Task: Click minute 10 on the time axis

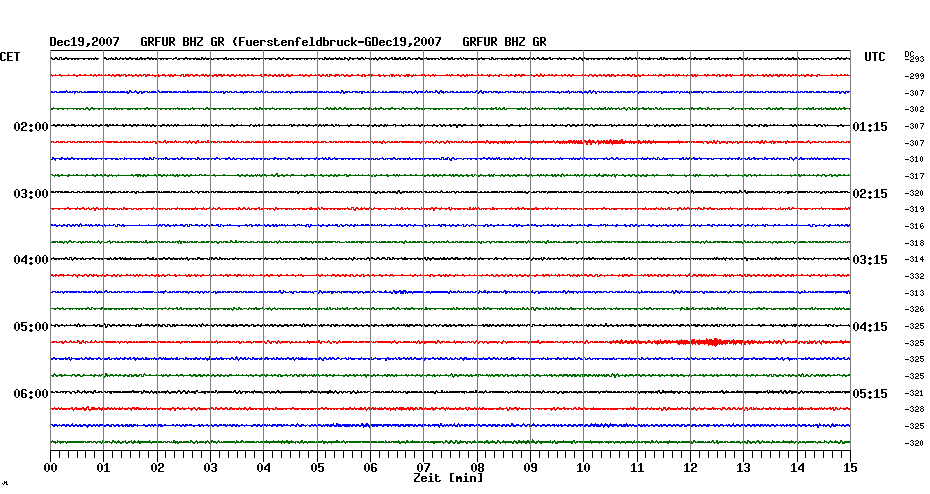Action: click(x=584, y=467)
